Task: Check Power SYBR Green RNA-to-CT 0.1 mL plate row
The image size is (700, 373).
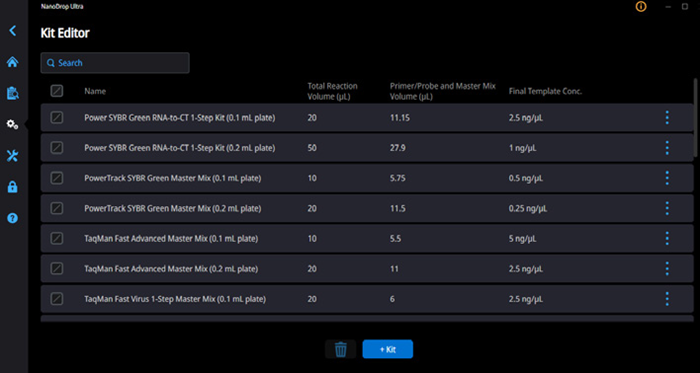Action: point(57,118)
